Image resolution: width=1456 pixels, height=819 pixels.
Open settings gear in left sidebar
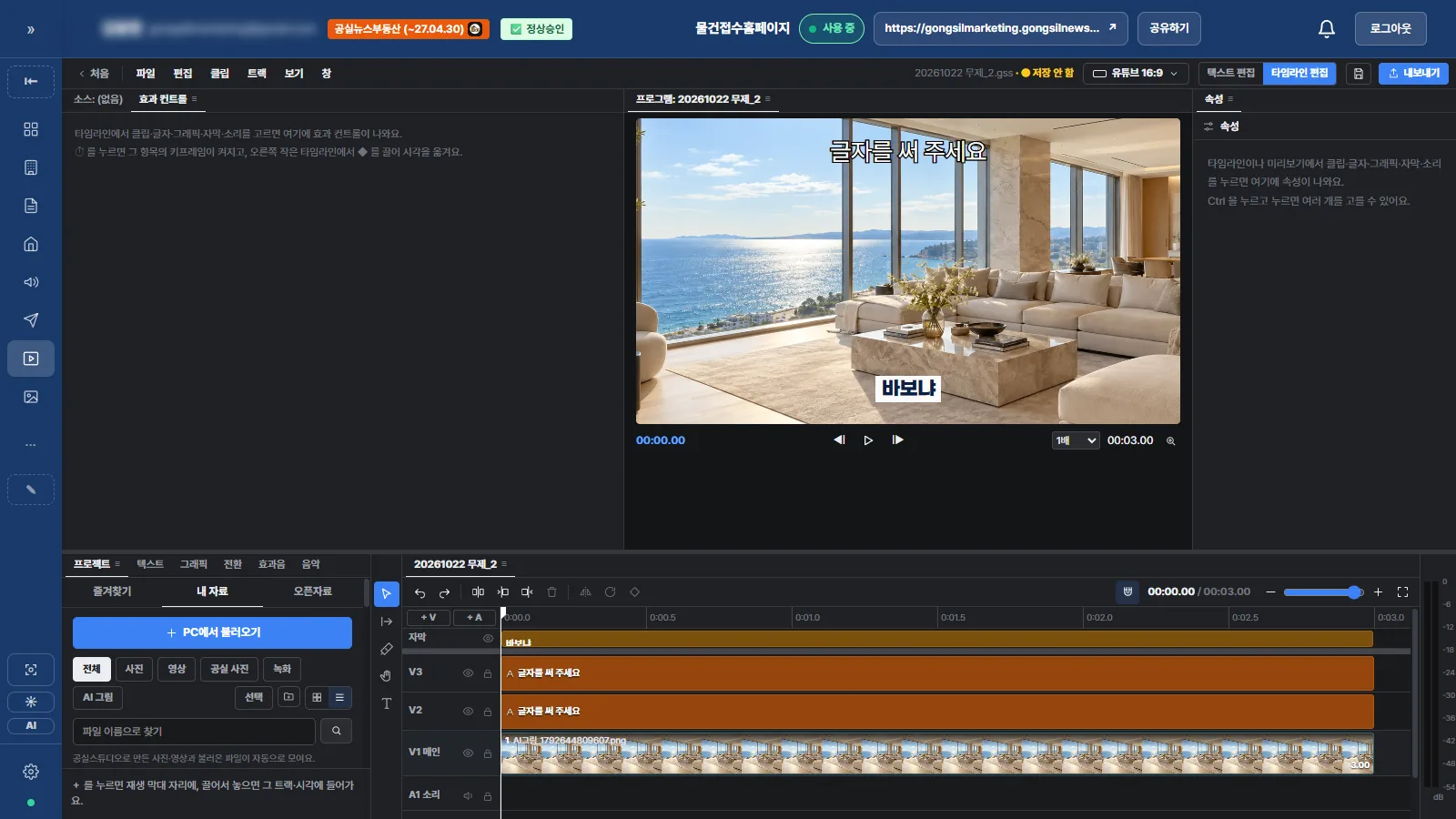31,772
